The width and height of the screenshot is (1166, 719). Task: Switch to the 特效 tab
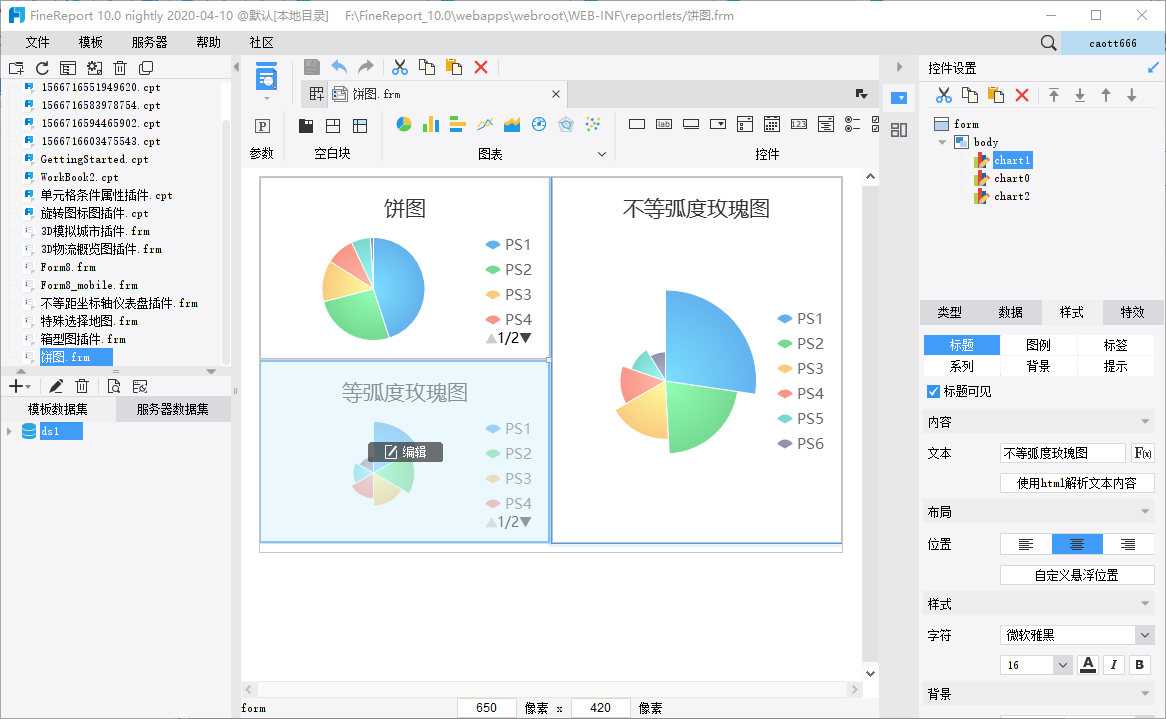[x=1133, y=312]
